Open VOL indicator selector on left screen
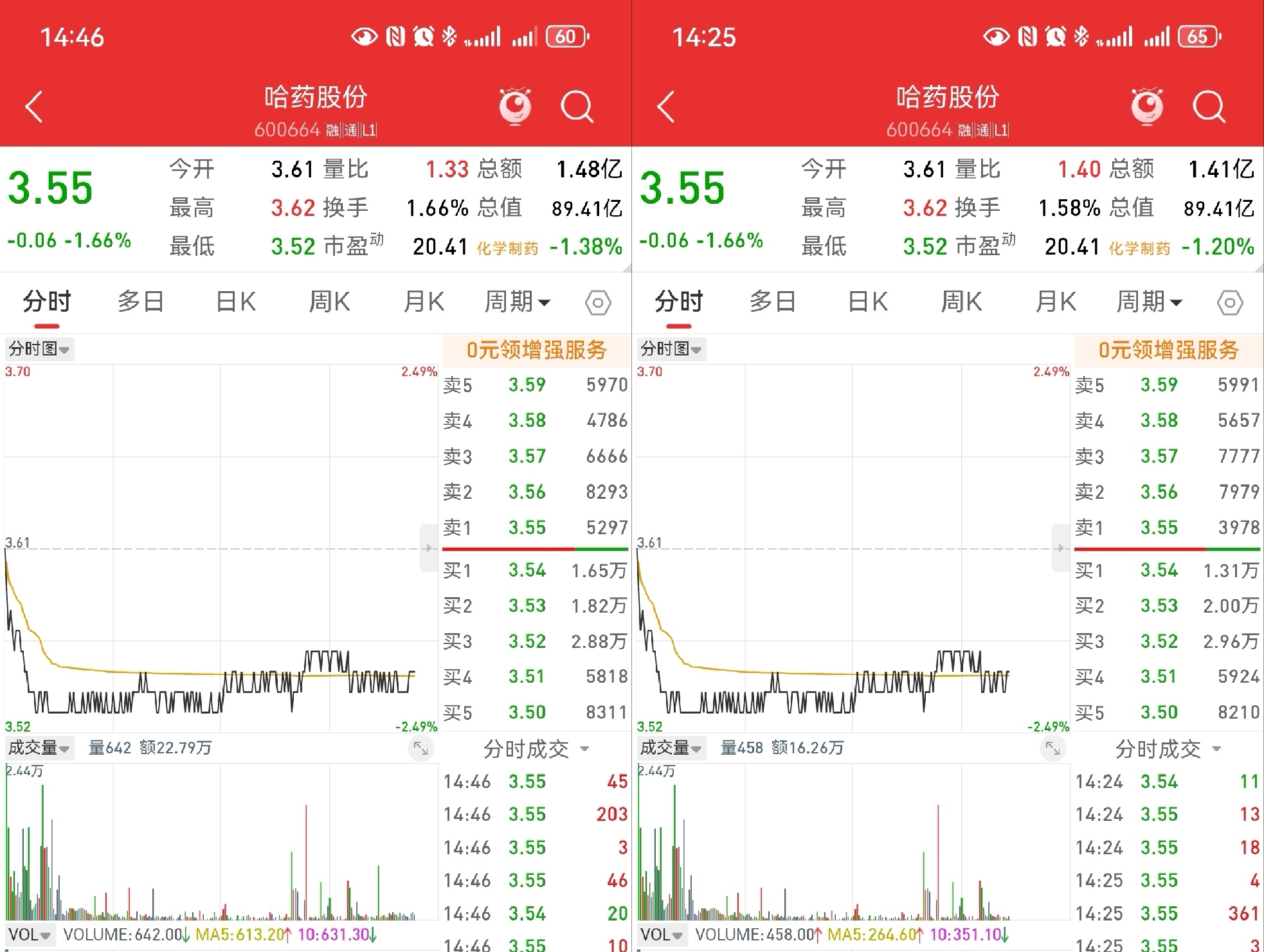Viewport: 1264px width, 952px height. [30, 935]
